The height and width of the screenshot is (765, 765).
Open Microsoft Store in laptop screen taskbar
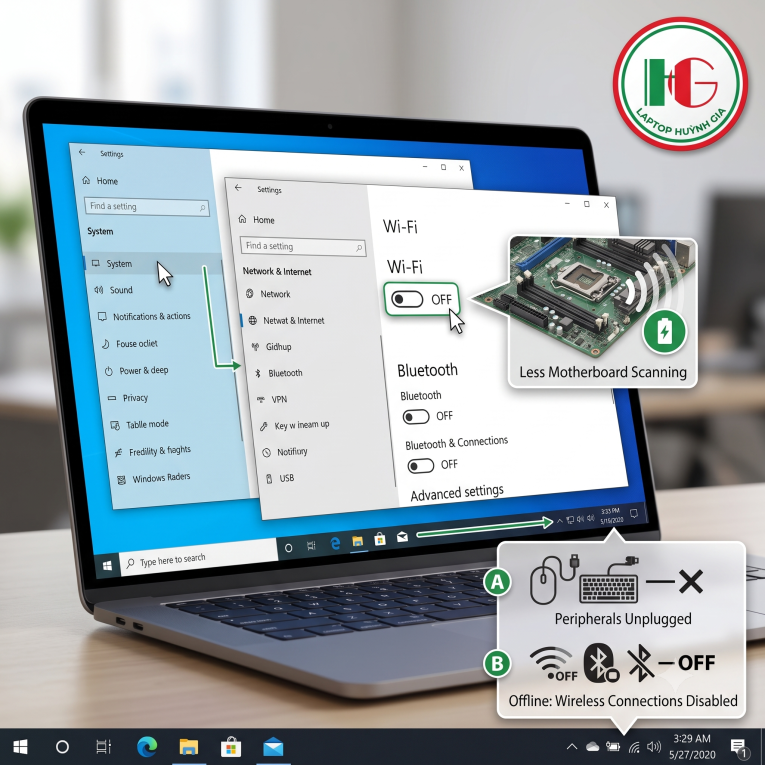[x=380, y=539]
